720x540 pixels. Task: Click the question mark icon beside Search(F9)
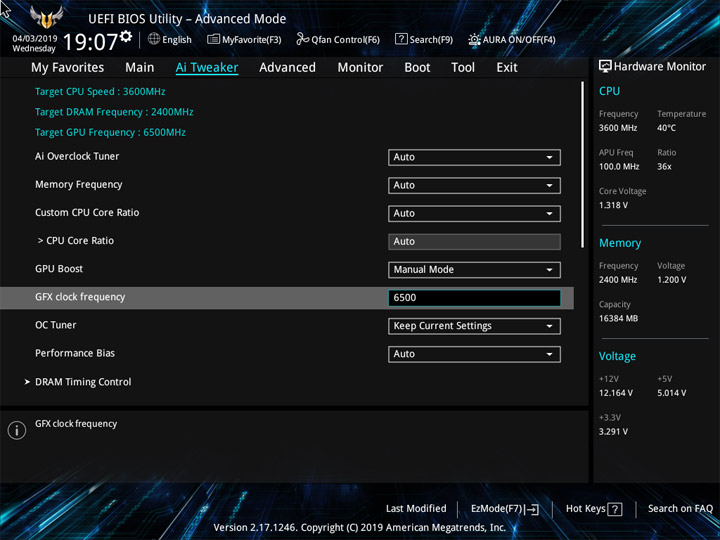401,39
